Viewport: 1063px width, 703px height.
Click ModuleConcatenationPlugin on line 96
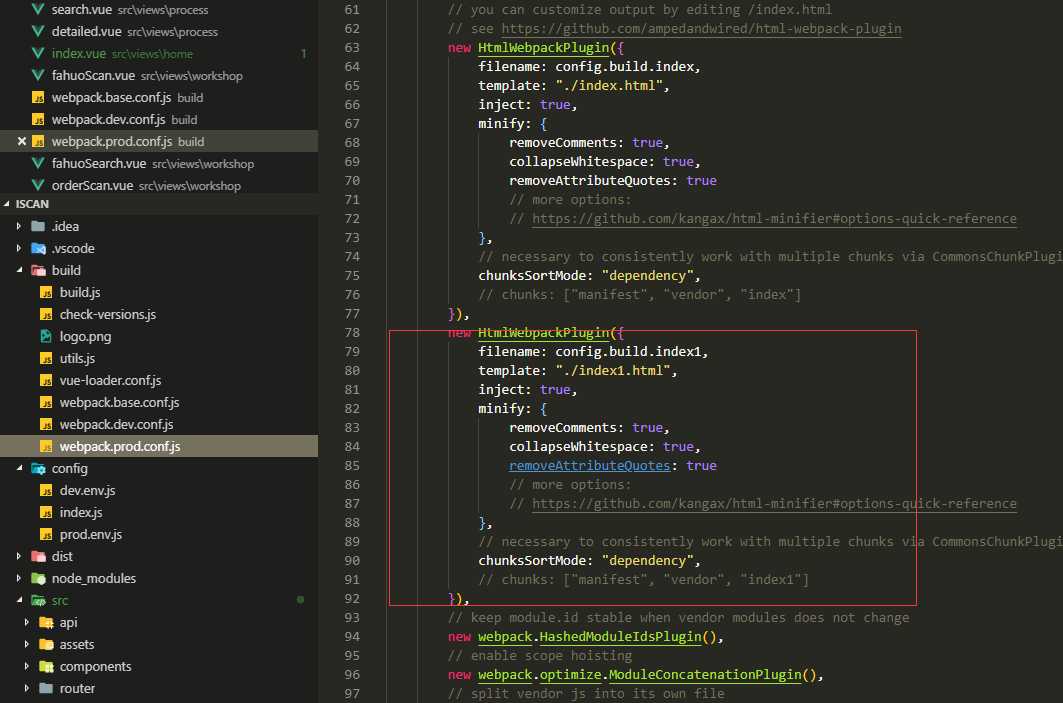tap(705, 675)
